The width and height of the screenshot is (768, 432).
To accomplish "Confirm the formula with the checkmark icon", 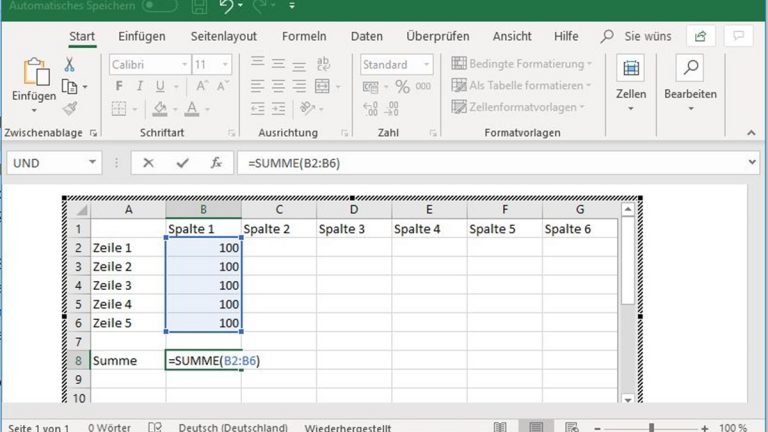I will [181, 163].
